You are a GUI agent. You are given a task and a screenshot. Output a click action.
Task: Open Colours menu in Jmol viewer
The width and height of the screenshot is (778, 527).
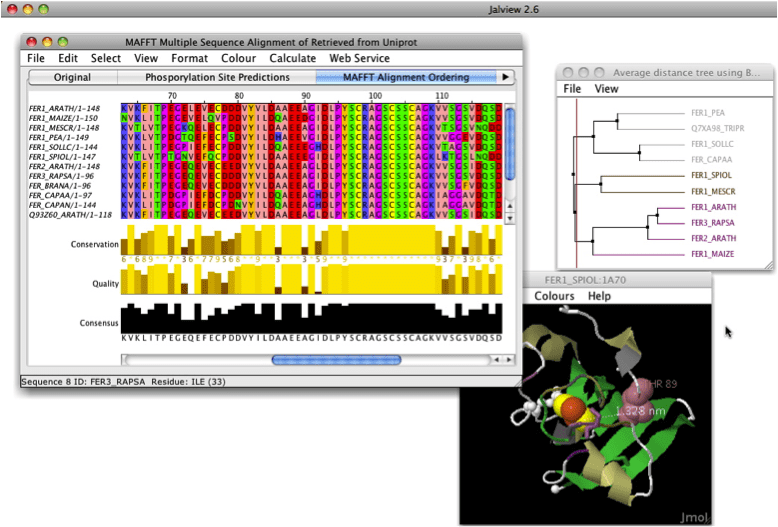point(554,296)
